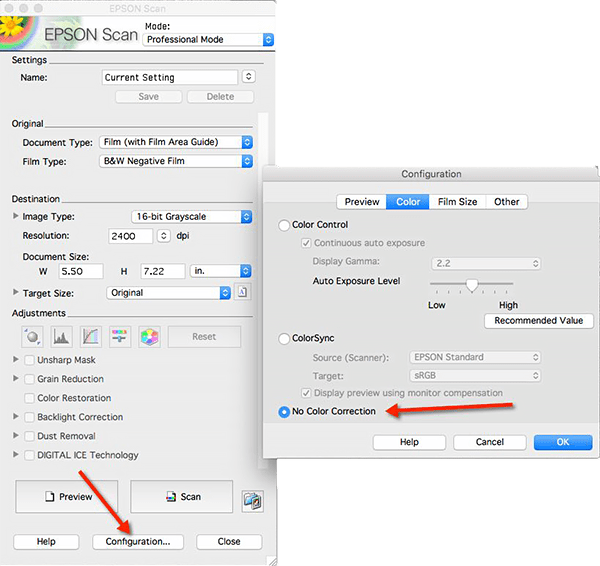Open the File Save Settings icon
Screen dimensions: 600x566
click(253, 501)
